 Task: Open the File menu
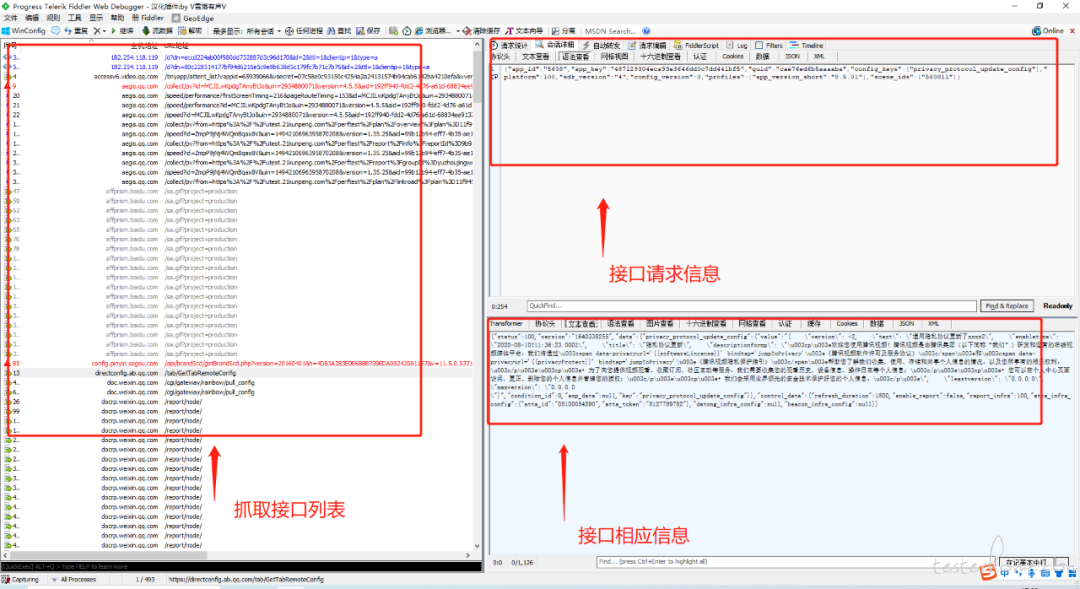11,18
